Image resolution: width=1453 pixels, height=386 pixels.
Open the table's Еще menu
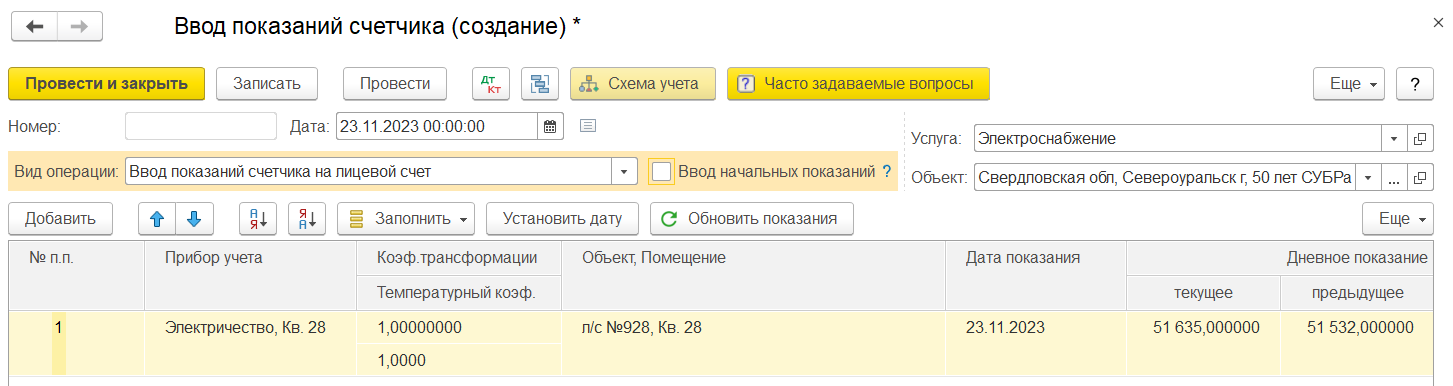(1398, 218)
